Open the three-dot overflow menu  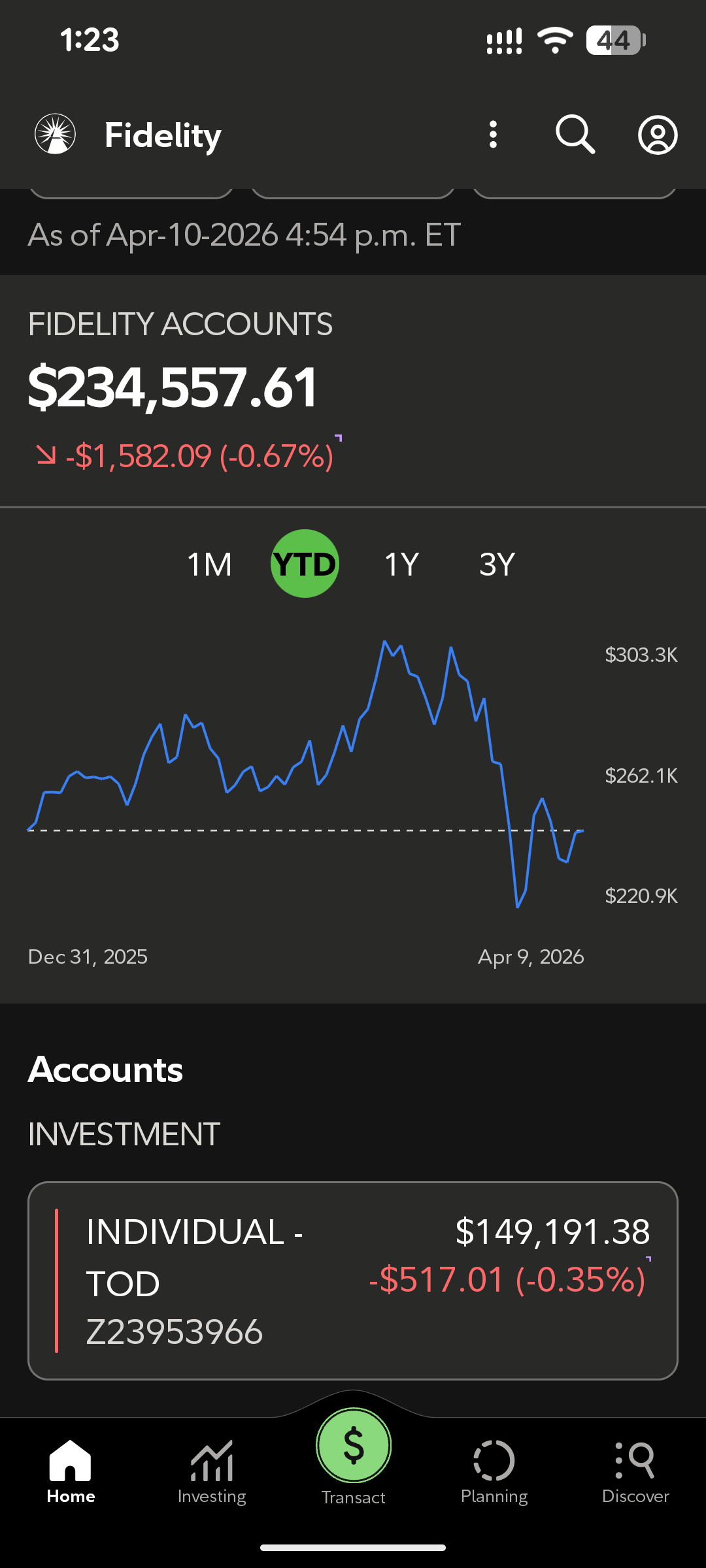[494, 135]
